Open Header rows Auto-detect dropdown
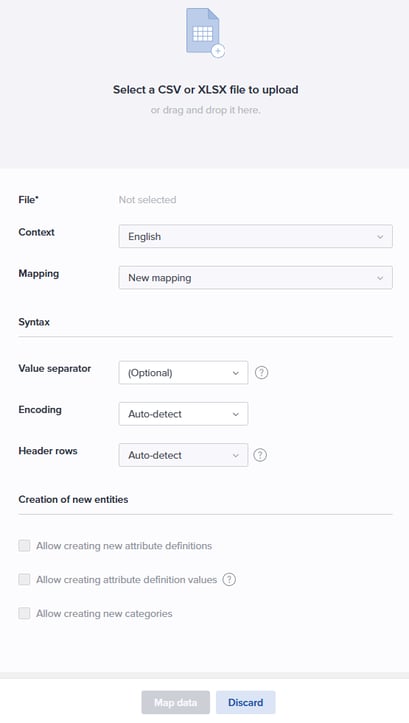Viewport: 409px width, 723px height. tap(183, 455)
